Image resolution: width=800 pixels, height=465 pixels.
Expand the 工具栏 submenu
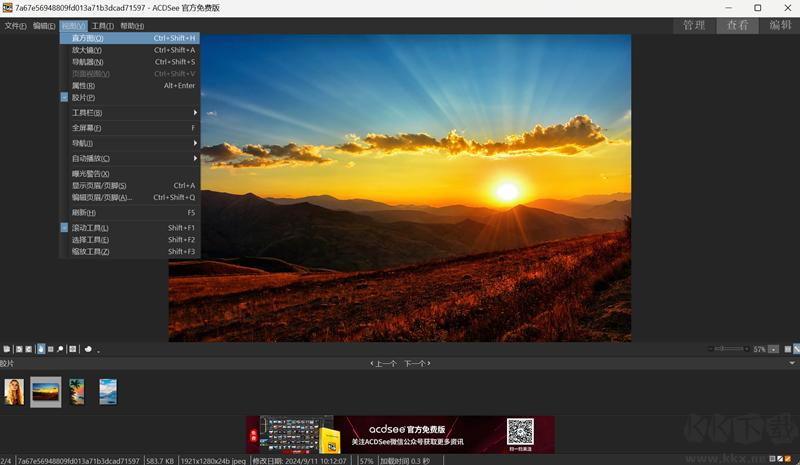pos(130,112)
